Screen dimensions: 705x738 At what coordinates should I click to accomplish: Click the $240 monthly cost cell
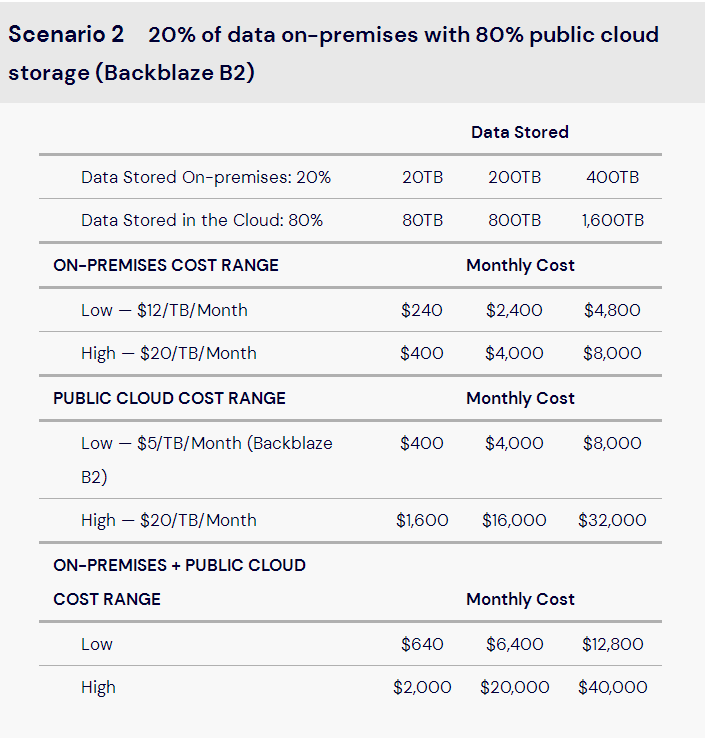pyautogui.click(x=422, y=310)
